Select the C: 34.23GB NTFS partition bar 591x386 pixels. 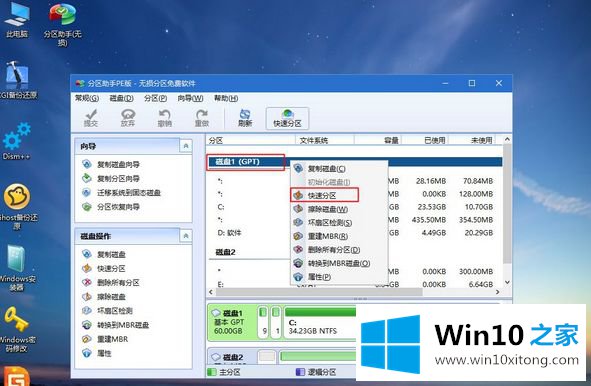click(320, 322)
